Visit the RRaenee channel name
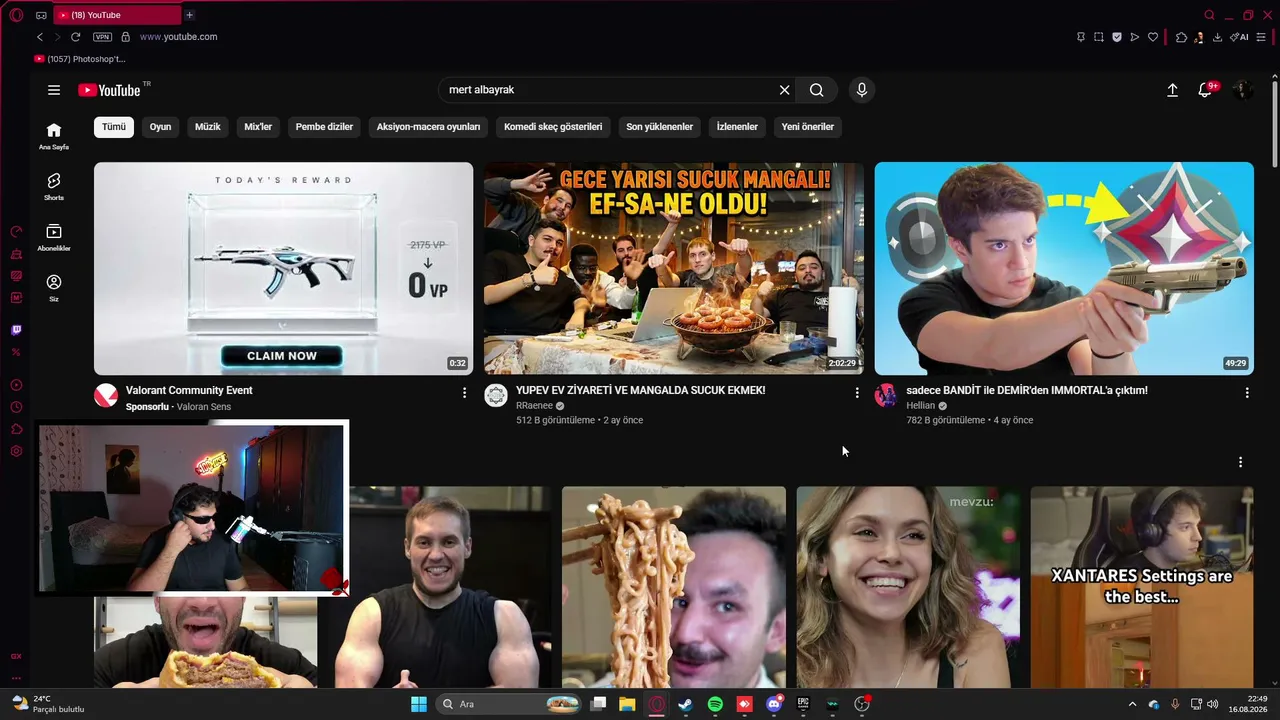Image resolution: width=1280 pixels, height=720 pixels. click(x=535, y=406)
